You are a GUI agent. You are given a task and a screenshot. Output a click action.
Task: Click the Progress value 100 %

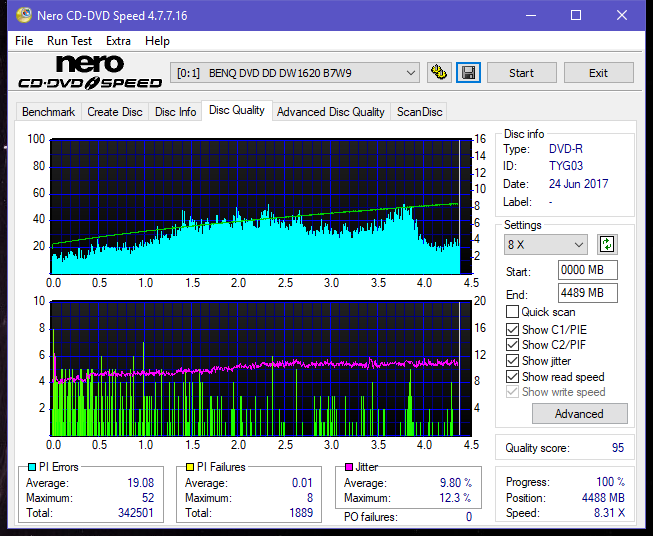(611, 482)
